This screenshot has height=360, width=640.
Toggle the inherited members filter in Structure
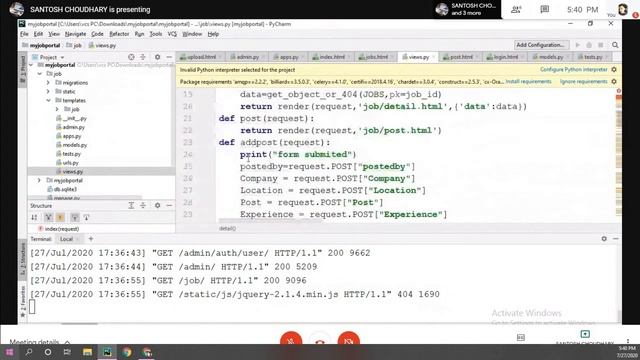click(48, 217)
